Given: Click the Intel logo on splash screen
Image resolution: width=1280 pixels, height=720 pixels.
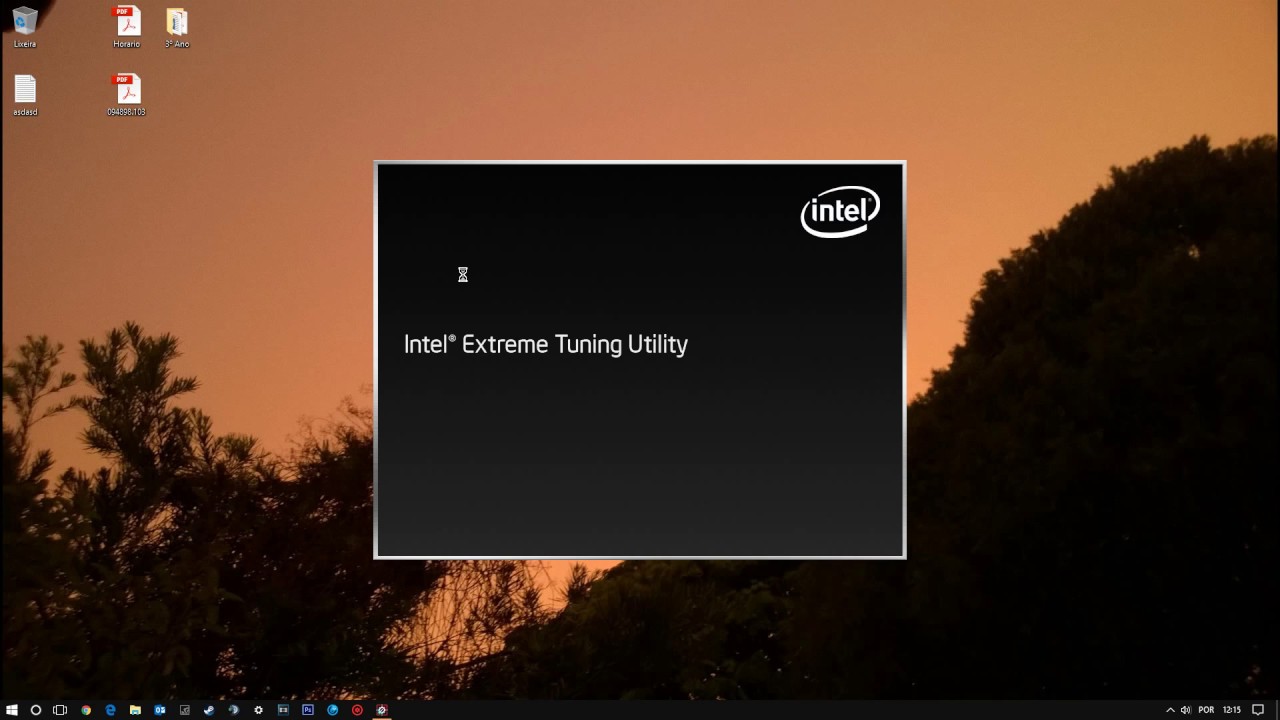Looking at the screenshot, I should point(840,211).
